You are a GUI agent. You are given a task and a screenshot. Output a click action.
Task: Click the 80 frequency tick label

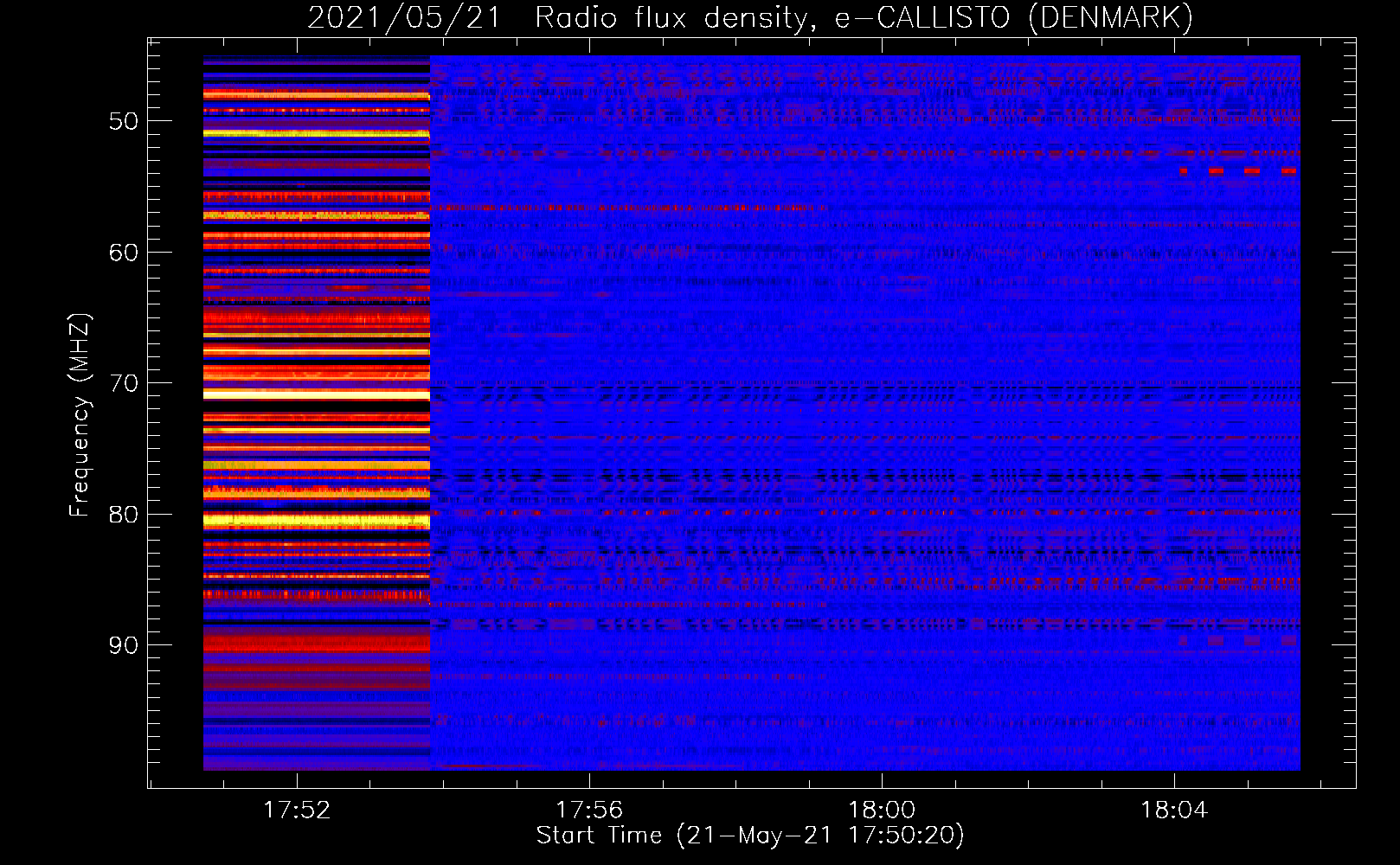124,515
